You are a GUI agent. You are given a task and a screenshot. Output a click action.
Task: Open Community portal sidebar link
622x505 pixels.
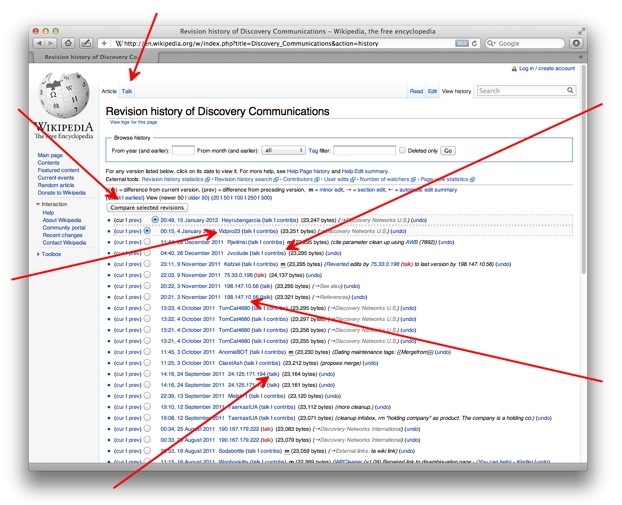64,227
